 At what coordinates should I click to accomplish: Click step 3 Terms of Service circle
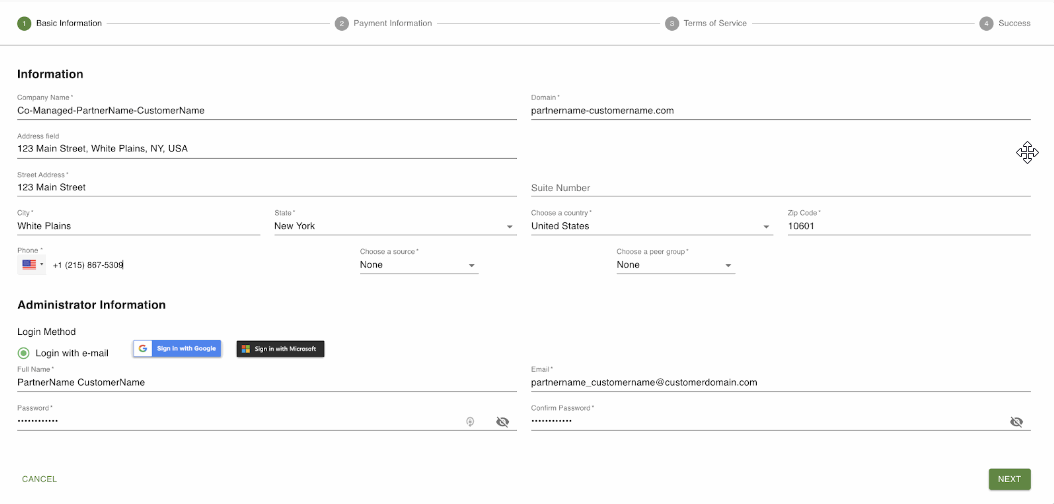click(672, 23)
